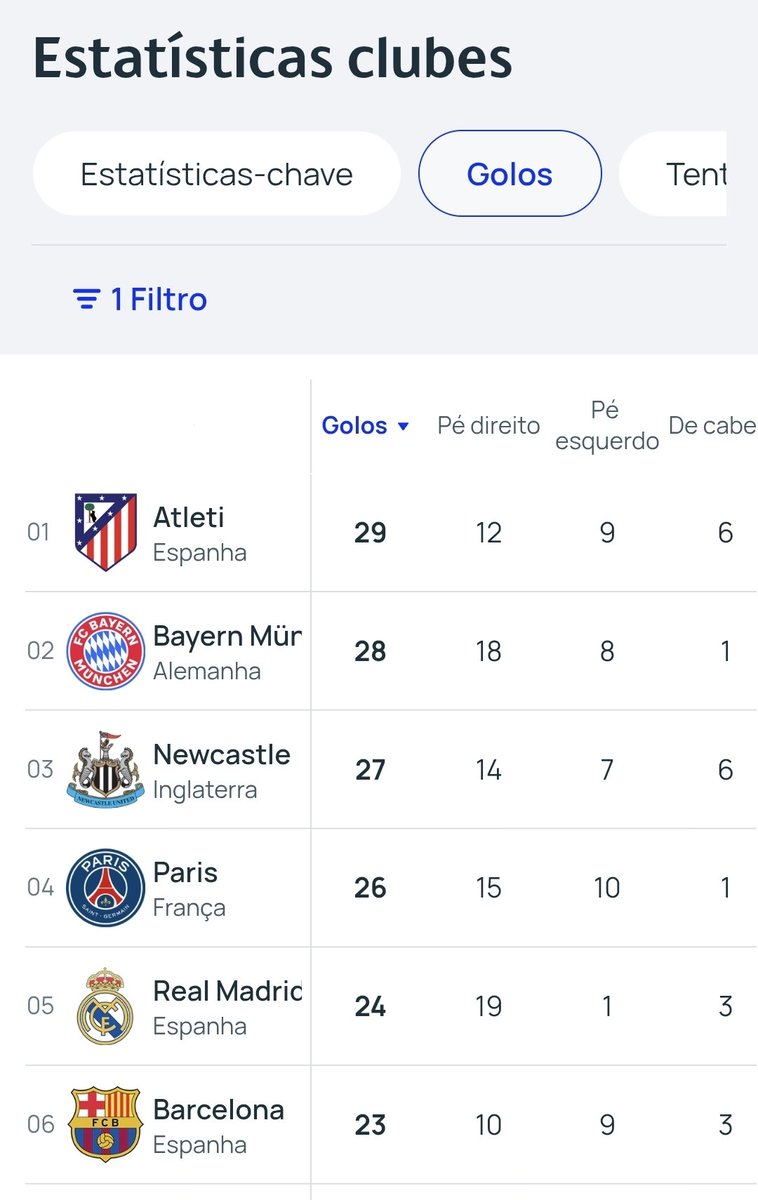
Task: Open the Atleti club name link
Action: tap(188, 517)
